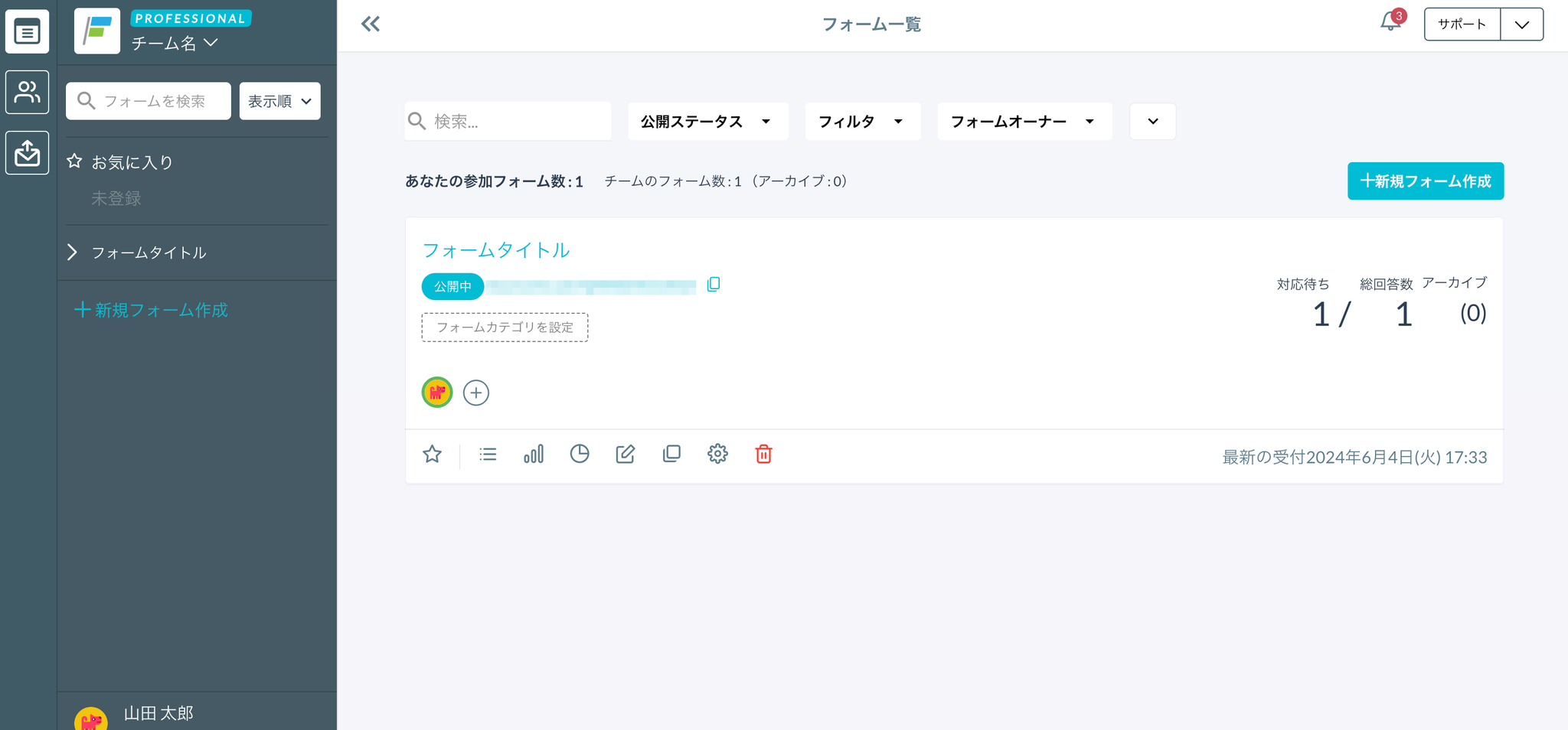This screenshot has width=1568, height=730.
Task: Click the star icon beside お気に入り
Action: [74, 161]
